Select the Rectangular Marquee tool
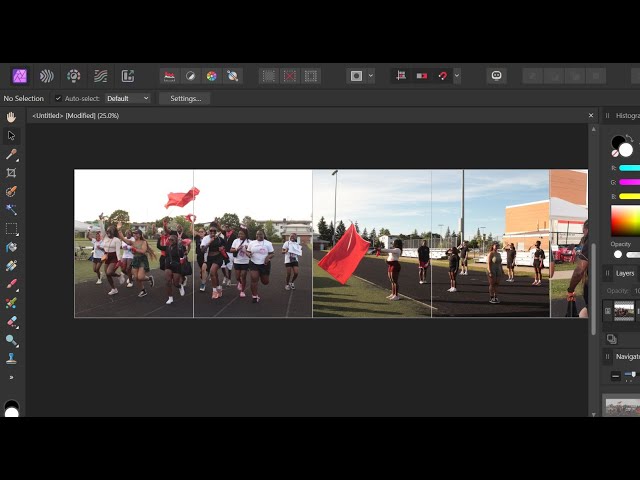The image size is (640, 480). (x=11, y=229)
